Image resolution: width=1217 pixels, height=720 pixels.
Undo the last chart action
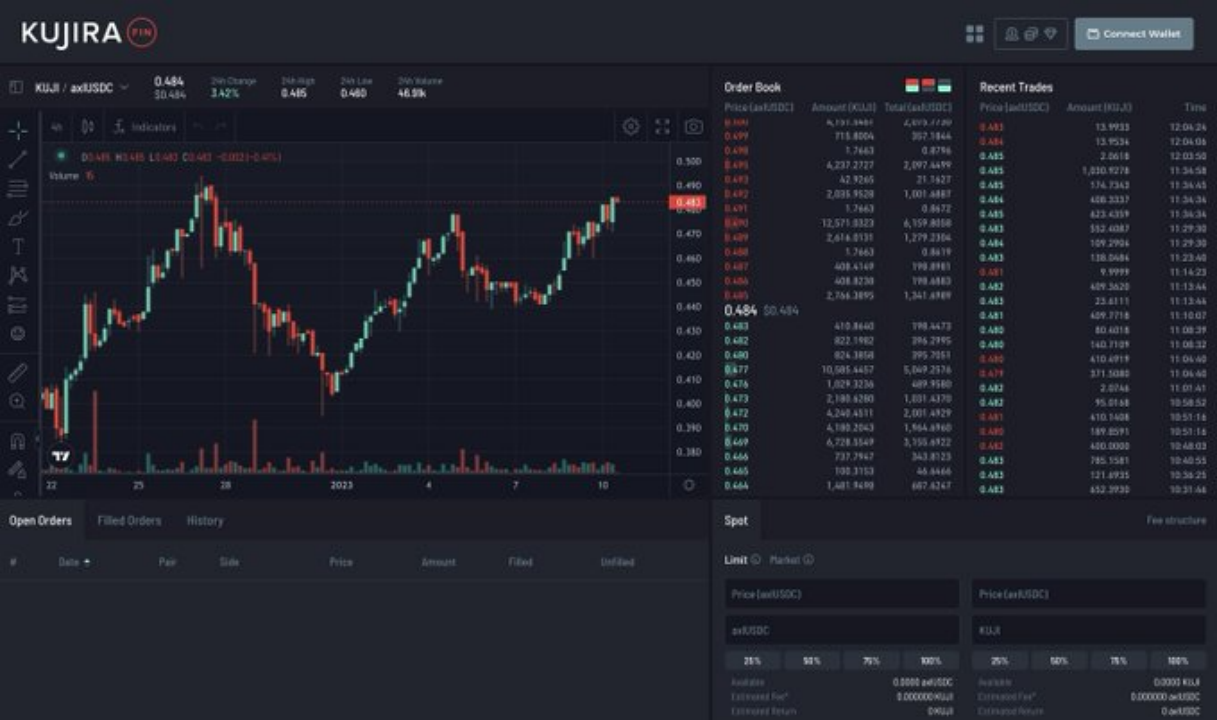pyautogui.click(x=197, y=127)
